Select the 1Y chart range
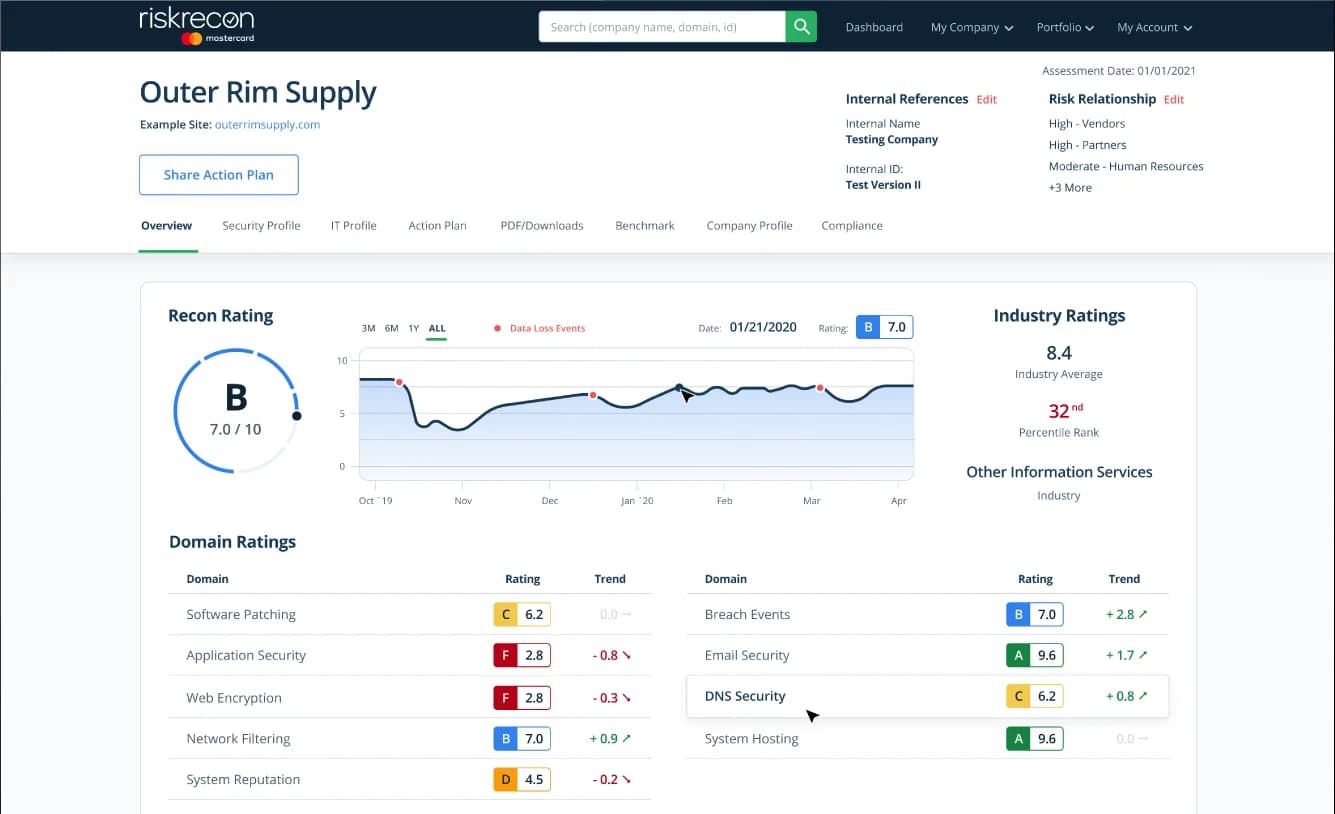The image size is (1335, 814). click(x=413, y=328)
